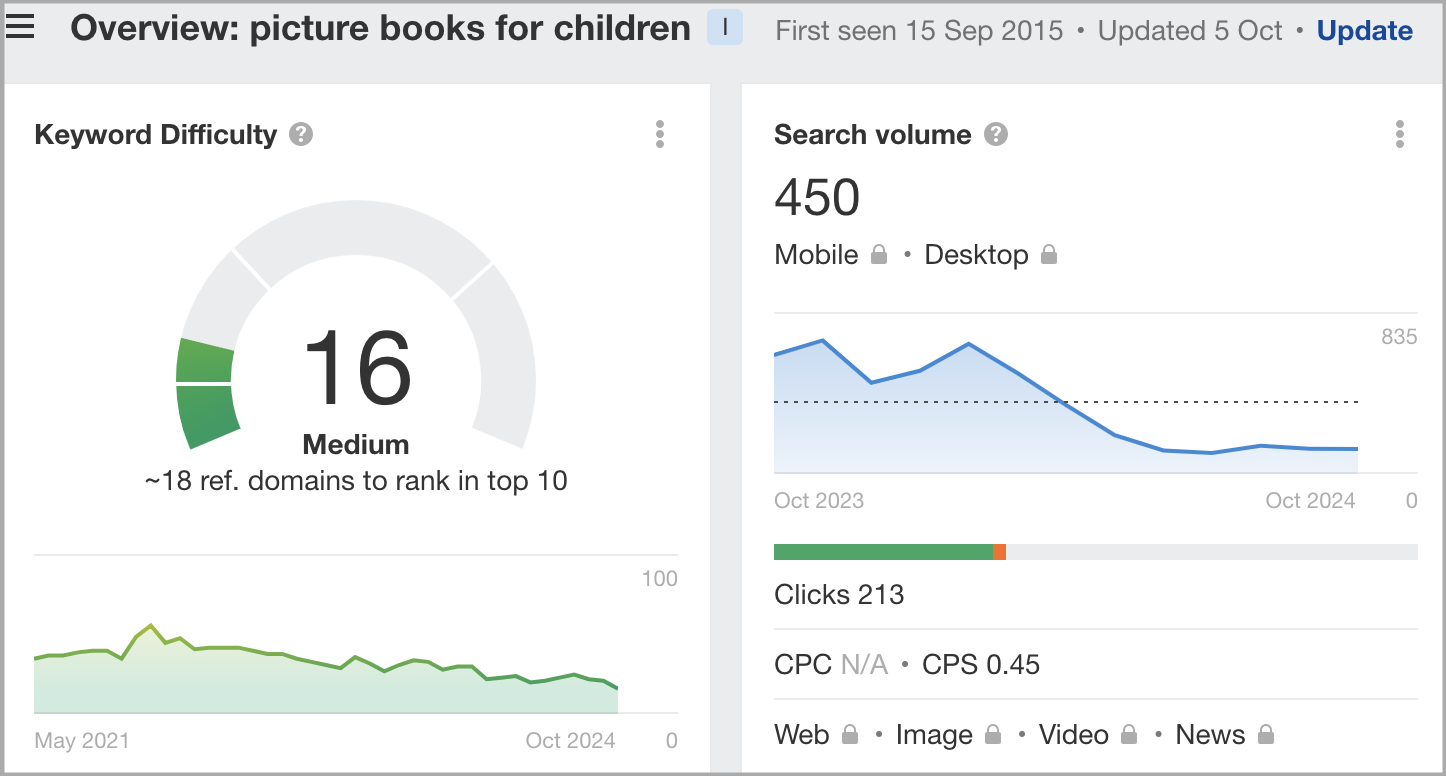Screen dimensions: 1446x776
Task: Switch to the Image search tab
Action: 934,735
